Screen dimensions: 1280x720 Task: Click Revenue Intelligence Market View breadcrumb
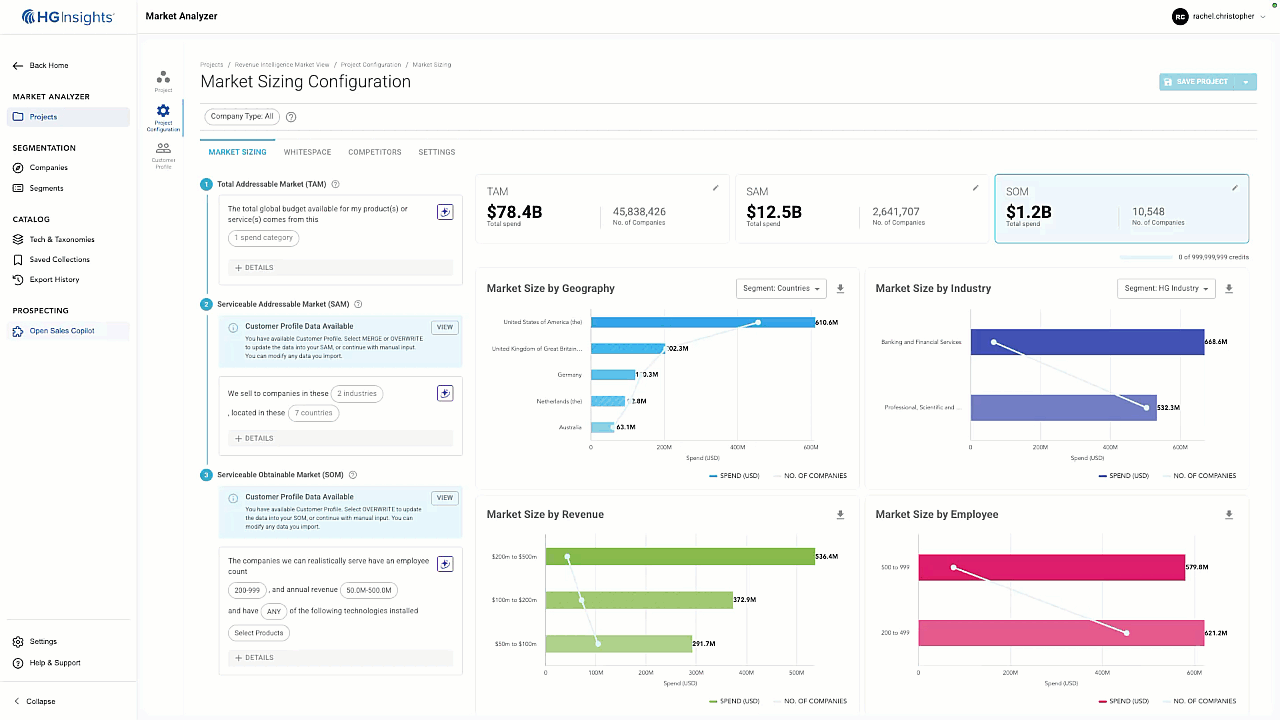(282, 65)
